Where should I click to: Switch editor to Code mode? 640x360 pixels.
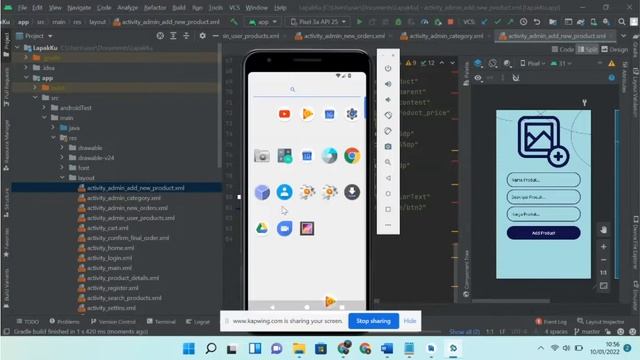pyautogui.click(x=562, y=49)
